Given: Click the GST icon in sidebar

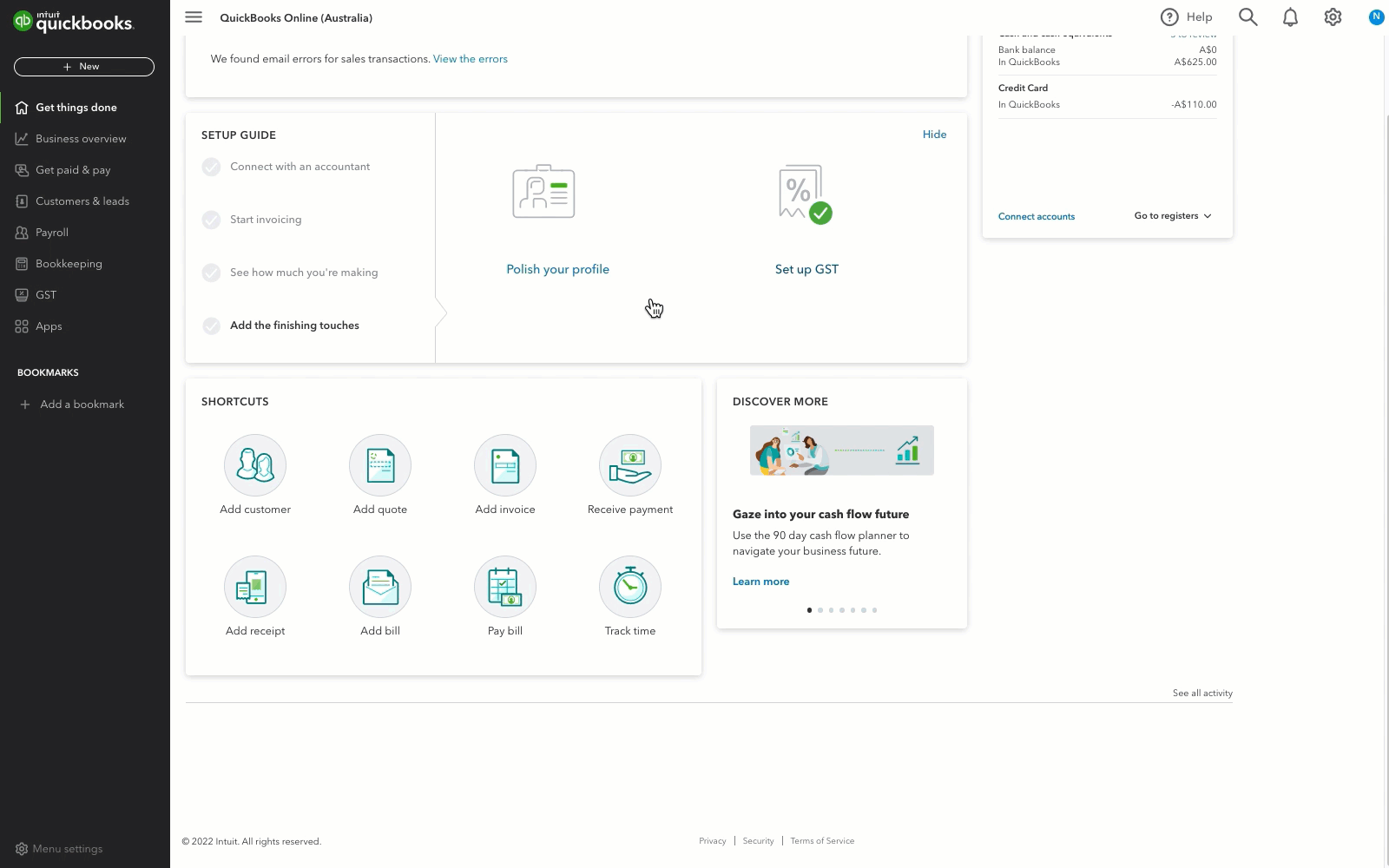Looking at the screenshot, I should [x=22, y=295].
